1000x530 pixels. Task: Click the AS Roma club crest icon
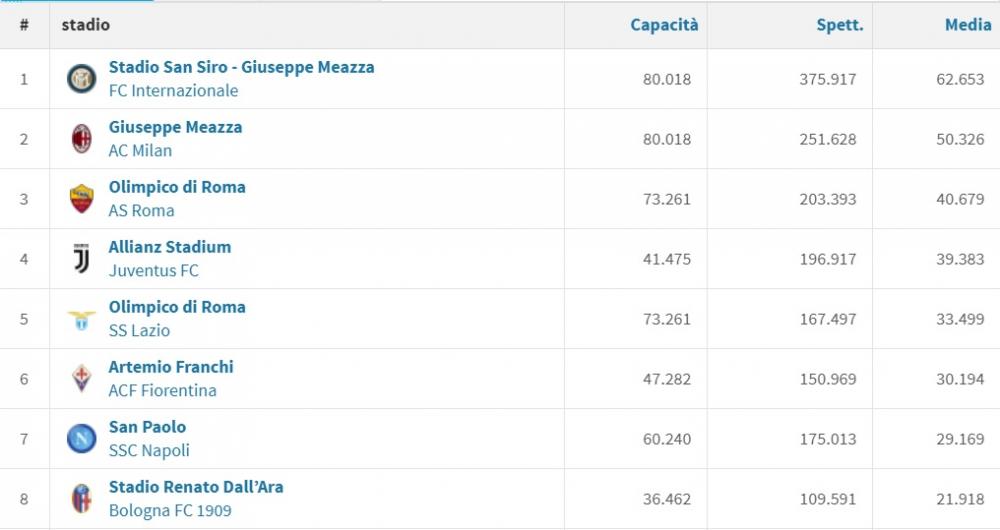click(x=81, y=199)
